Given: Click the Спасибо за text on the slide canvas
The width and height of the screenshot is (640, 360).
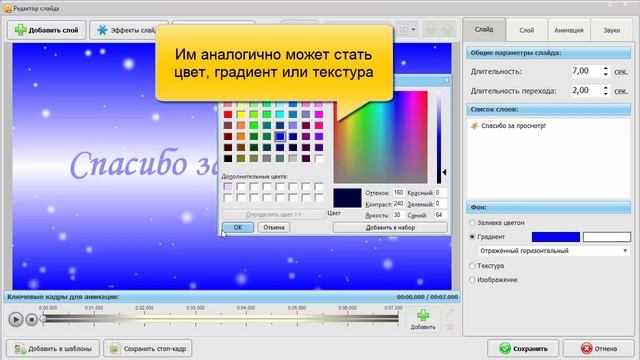Looking at the screenshot, I should 144,165.
